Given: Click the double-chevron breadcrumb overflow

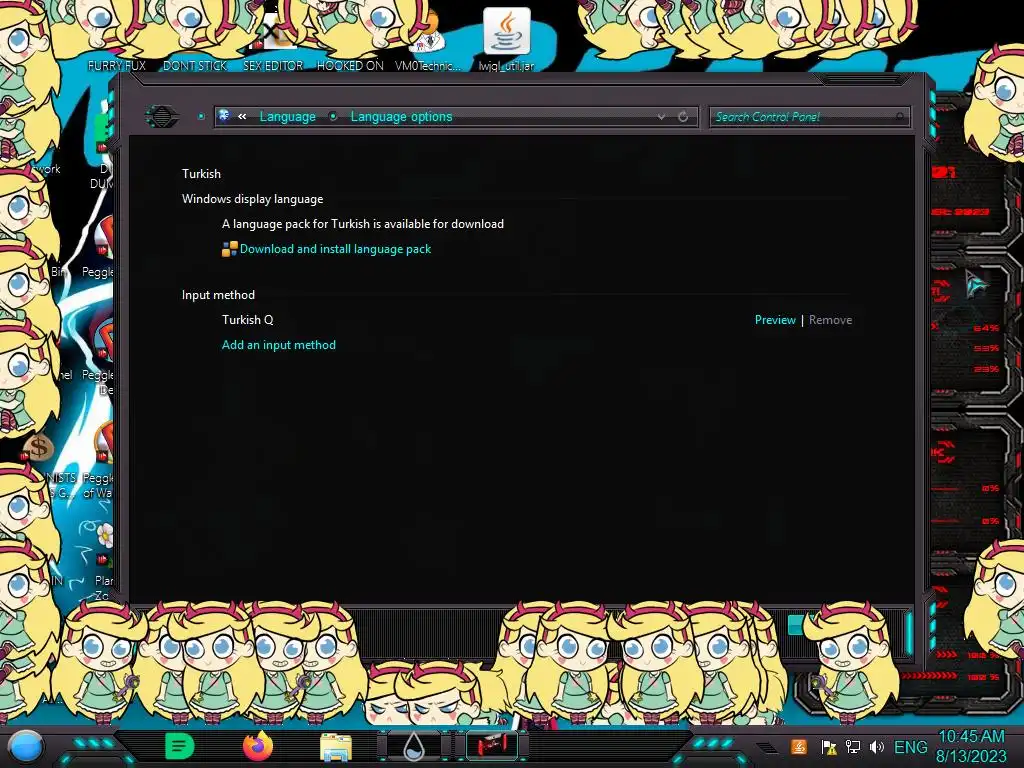Looking at the screenshot, I should [242, 116].
